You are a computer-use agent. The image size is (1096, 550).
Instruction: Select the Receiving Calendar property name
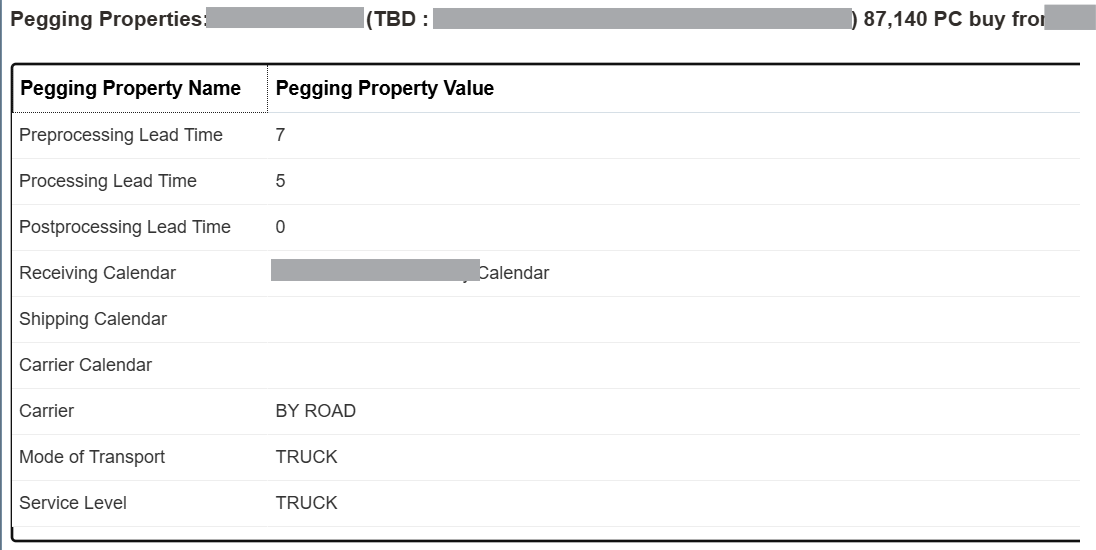[x=97, y=273]
